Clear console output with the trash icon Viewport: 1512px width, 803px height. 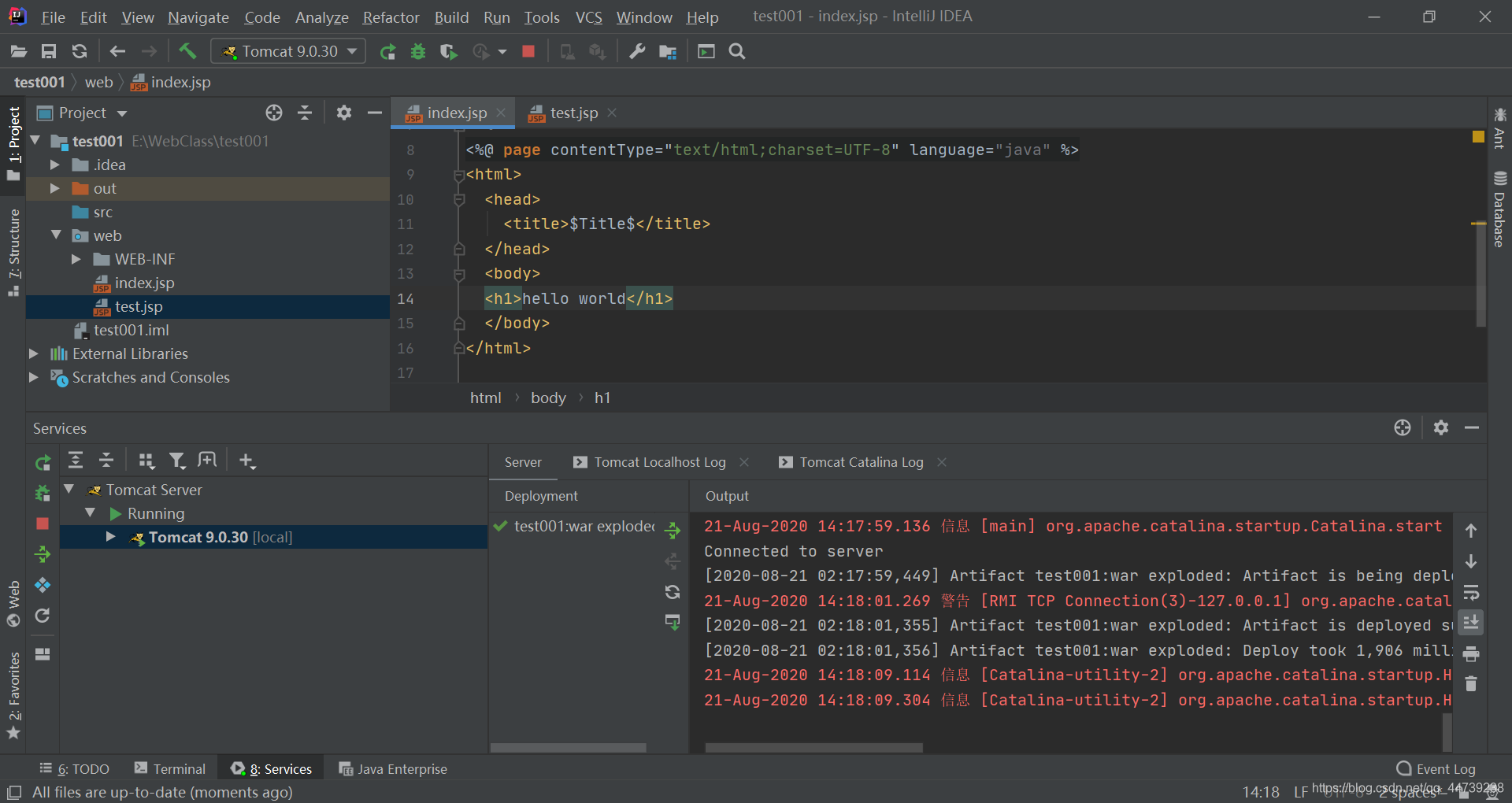click(x=1471, y=683)
